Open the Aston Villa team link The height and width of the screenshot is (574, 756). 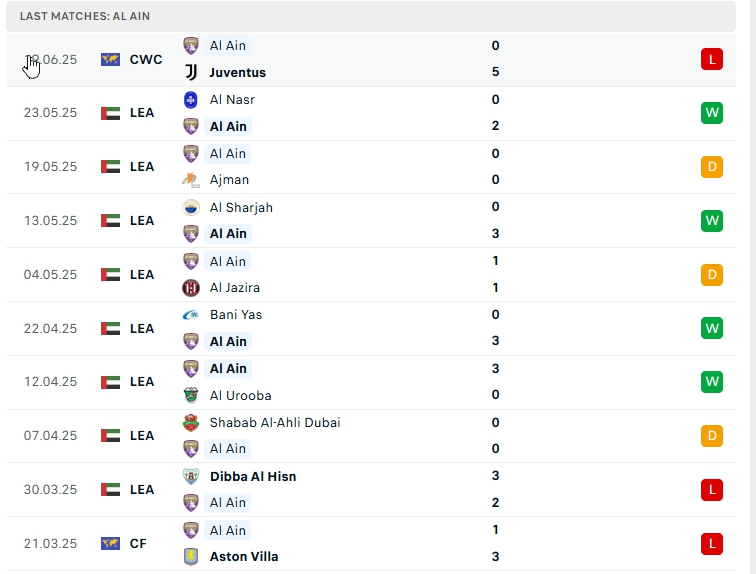(243, 556)
